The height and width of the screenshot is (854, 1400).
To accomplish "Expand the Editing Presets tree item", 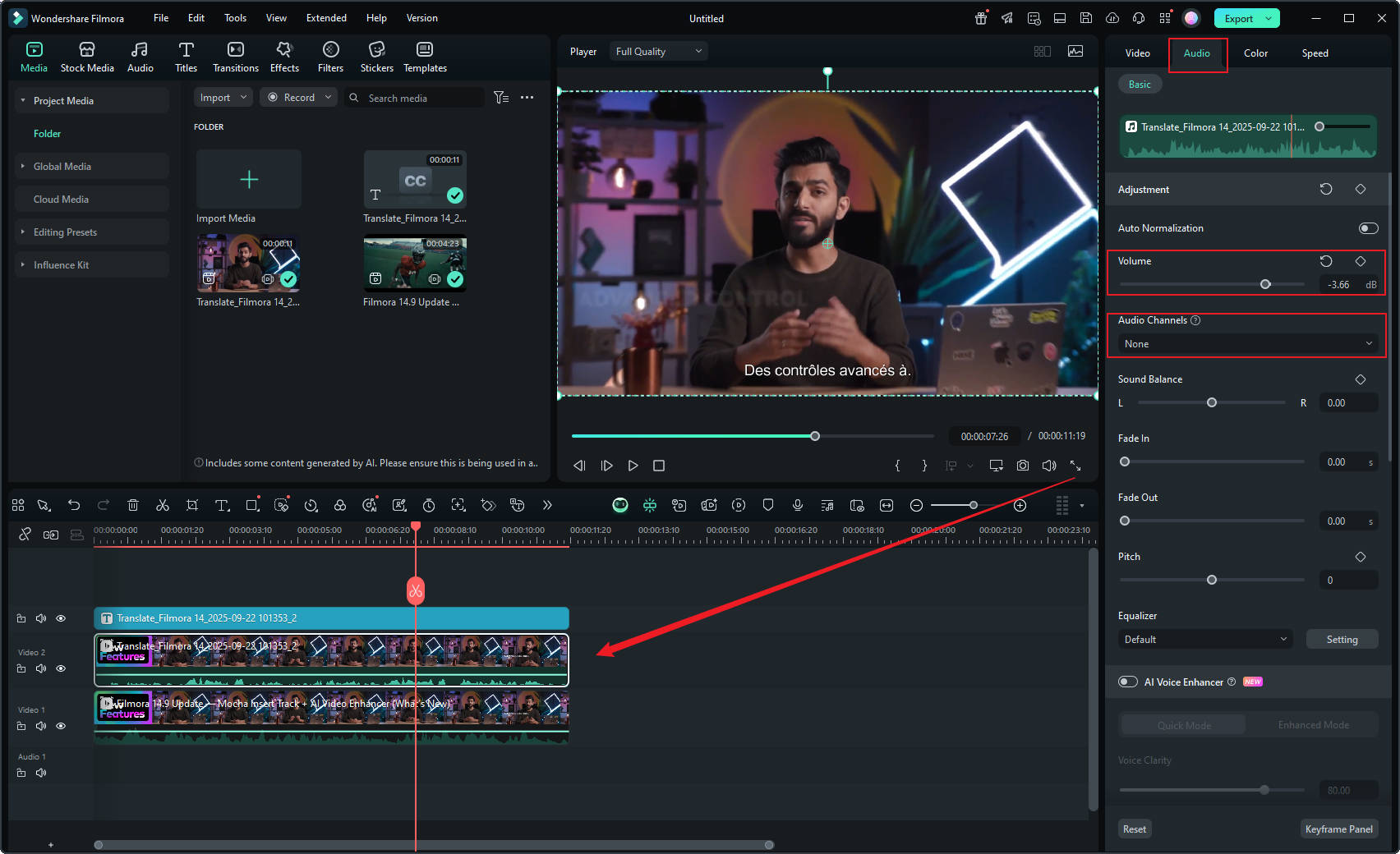I will point(23,232).
